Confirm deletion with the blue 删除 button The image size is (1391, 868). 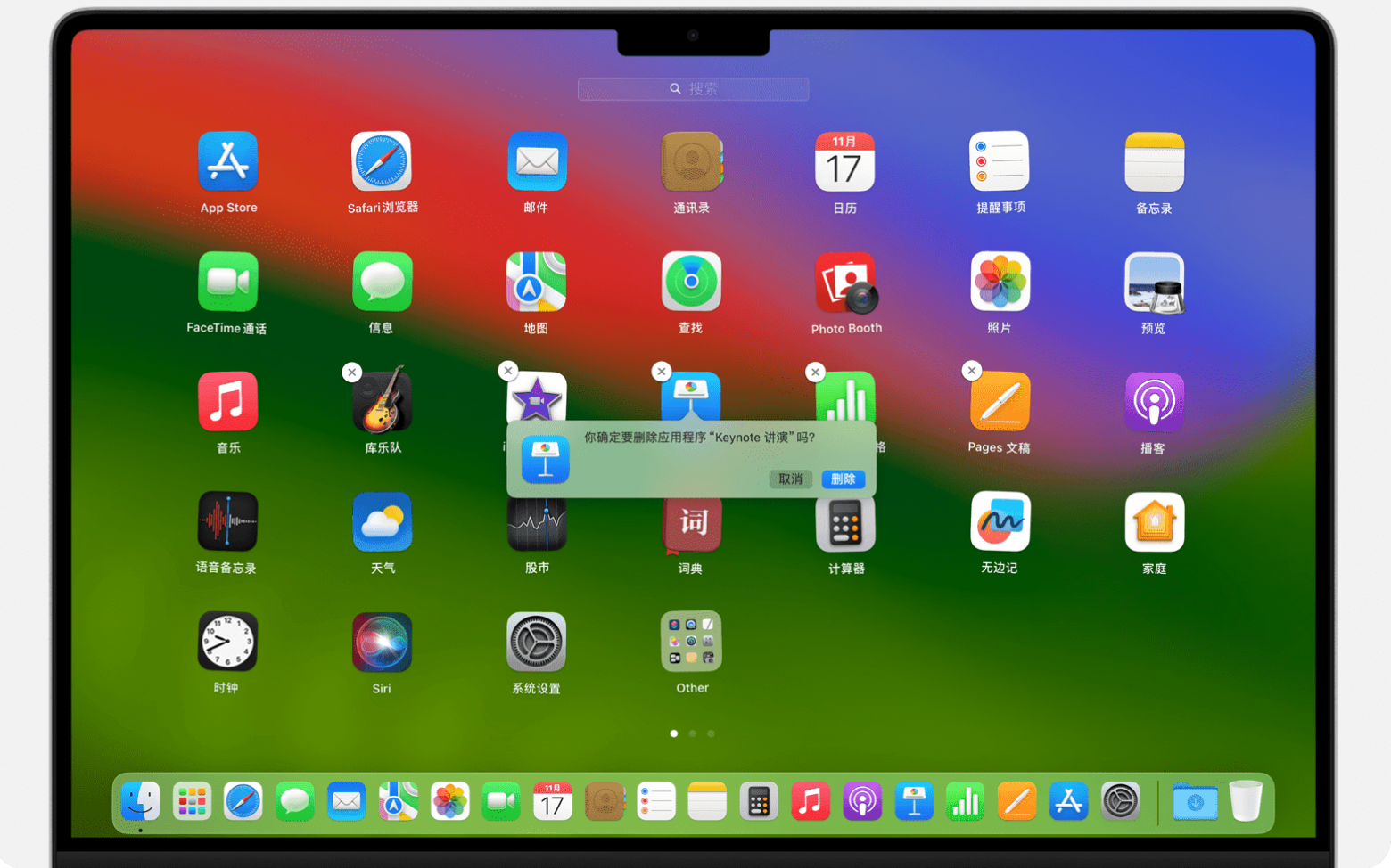[843, 479]
